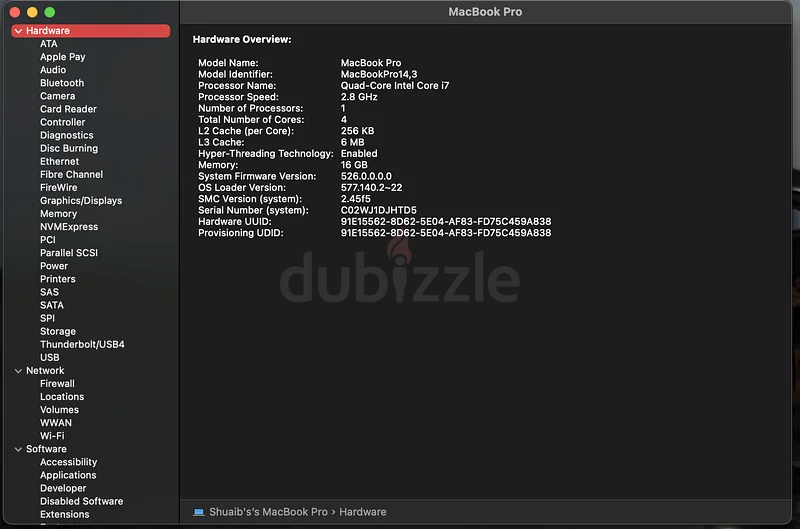Click the Hardware UUID value
The width and height of the screenshot is (800, 529).
pyautogui.click(x=446, y=221)
